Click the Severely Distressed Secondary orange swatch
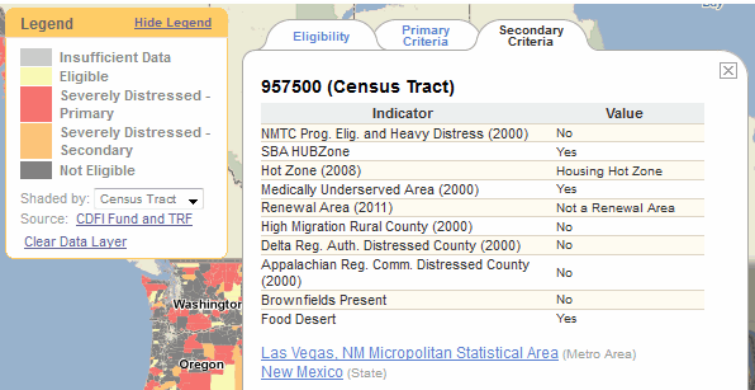 tap(36, 141)
